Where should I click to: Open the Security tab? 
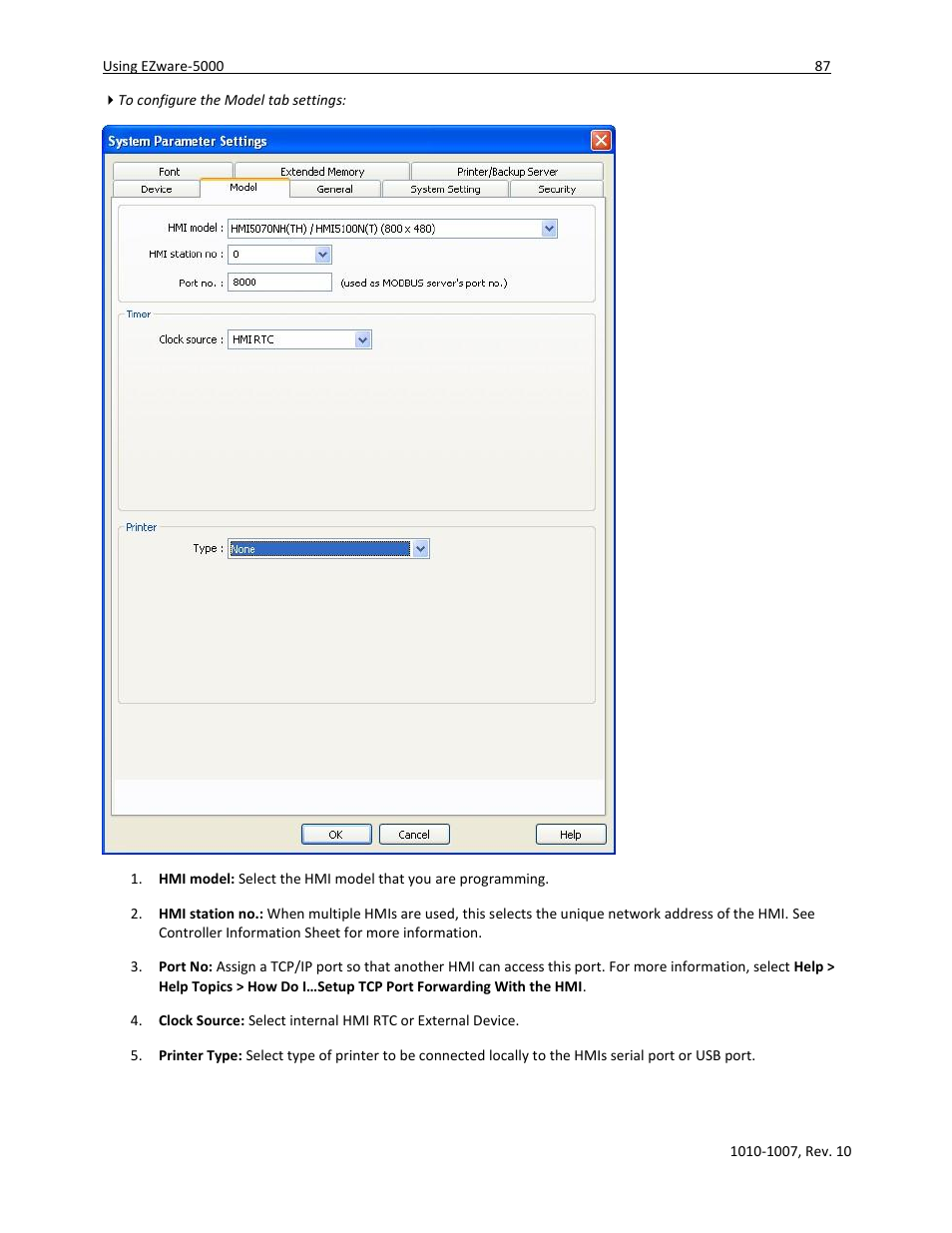(x=557, y=189)
